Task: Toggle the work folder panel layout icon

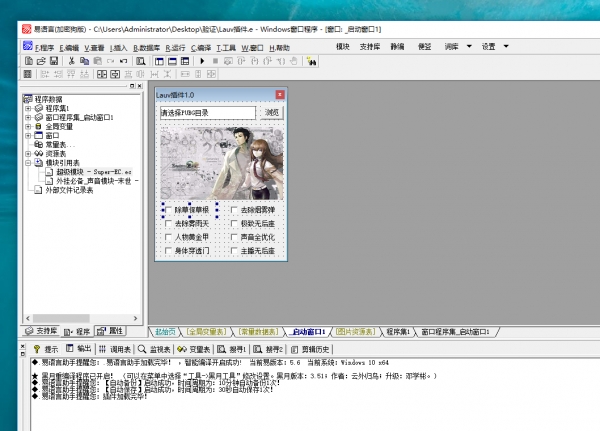Action: (159, 61)
